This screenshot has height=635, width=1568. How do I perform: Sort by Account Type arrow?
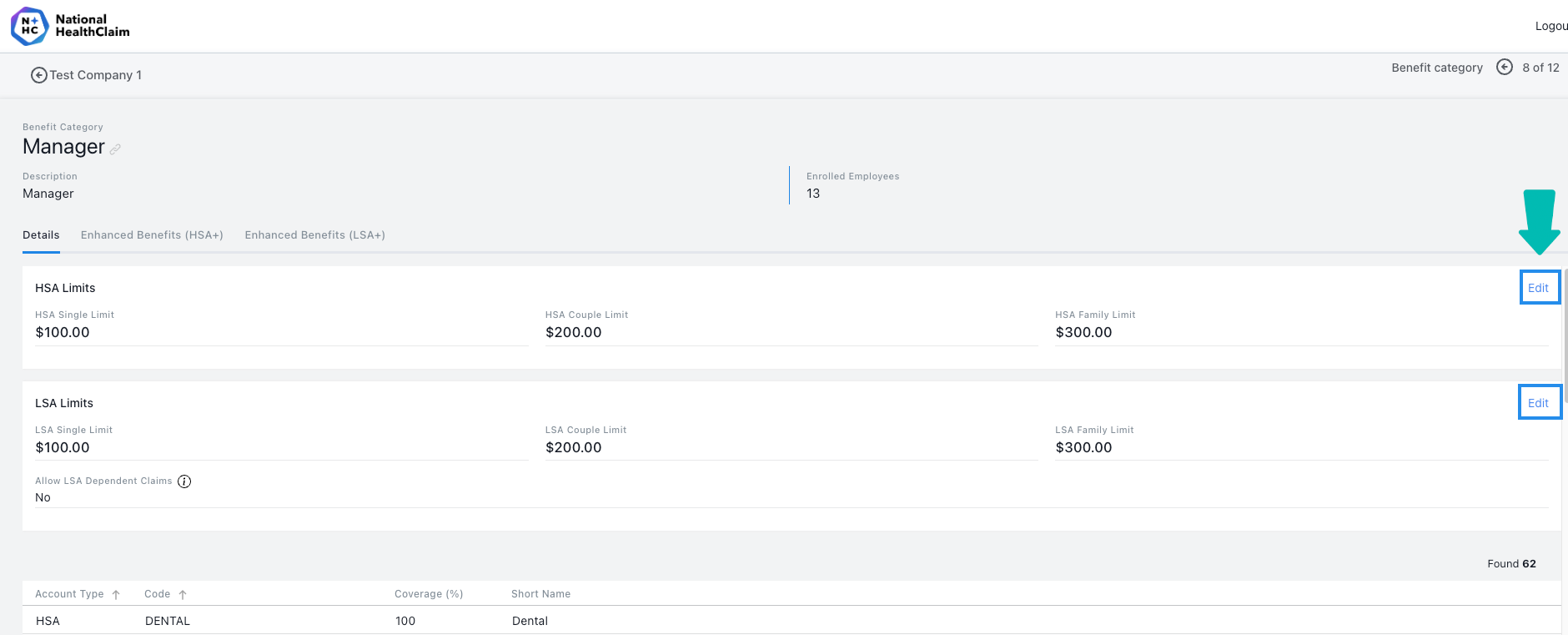coord(116,595)
